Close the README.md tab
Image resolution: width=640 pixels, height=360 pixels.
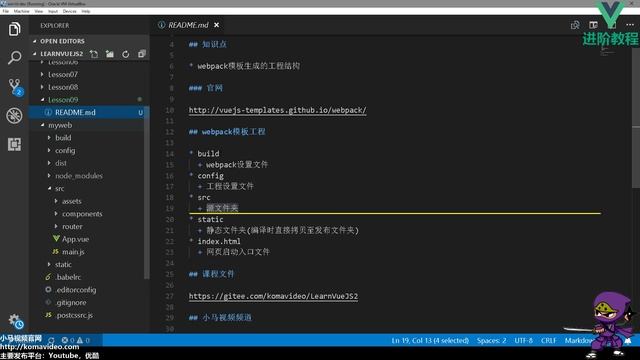click(x=216, y=25)
